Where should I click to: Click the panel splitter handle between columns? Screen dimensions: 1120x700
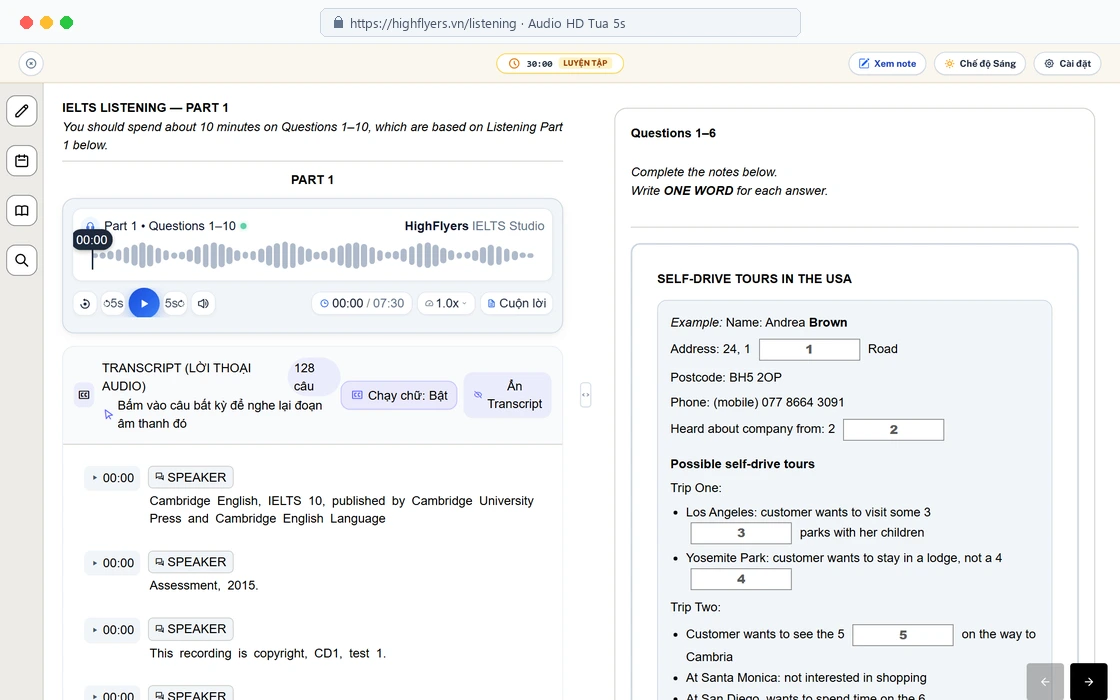coord(586,395)
